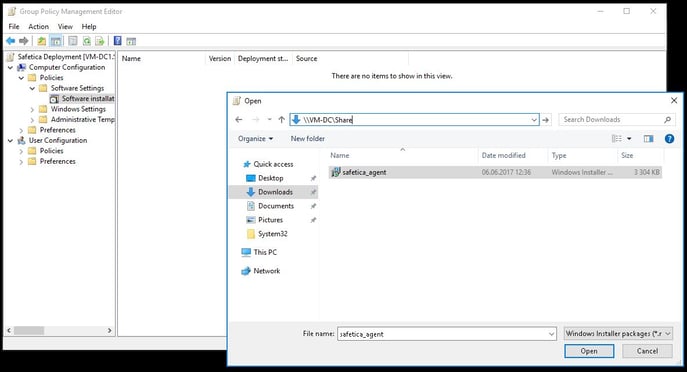Viewport: 687px width, 372px height.
Task: Expand Preferences under User Configuration
Action: [21, 162]
